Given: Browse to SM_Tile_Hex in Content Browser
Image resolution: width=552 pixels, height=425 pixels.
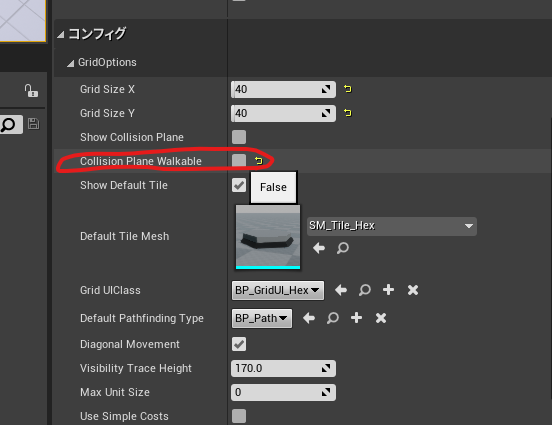Looking at the screenshot, I should tap(343, 248).
